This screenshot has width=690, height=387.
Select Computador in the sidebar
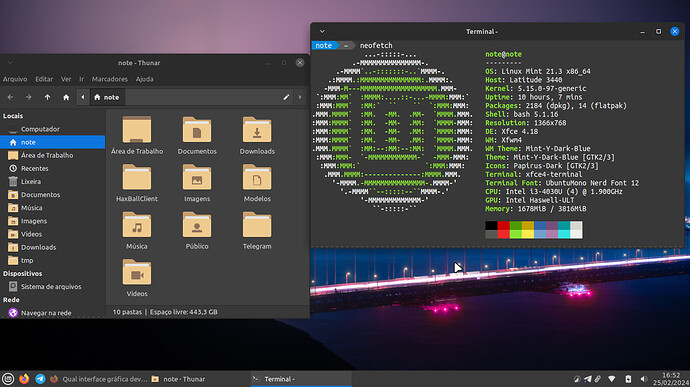(x=53, y=129)
